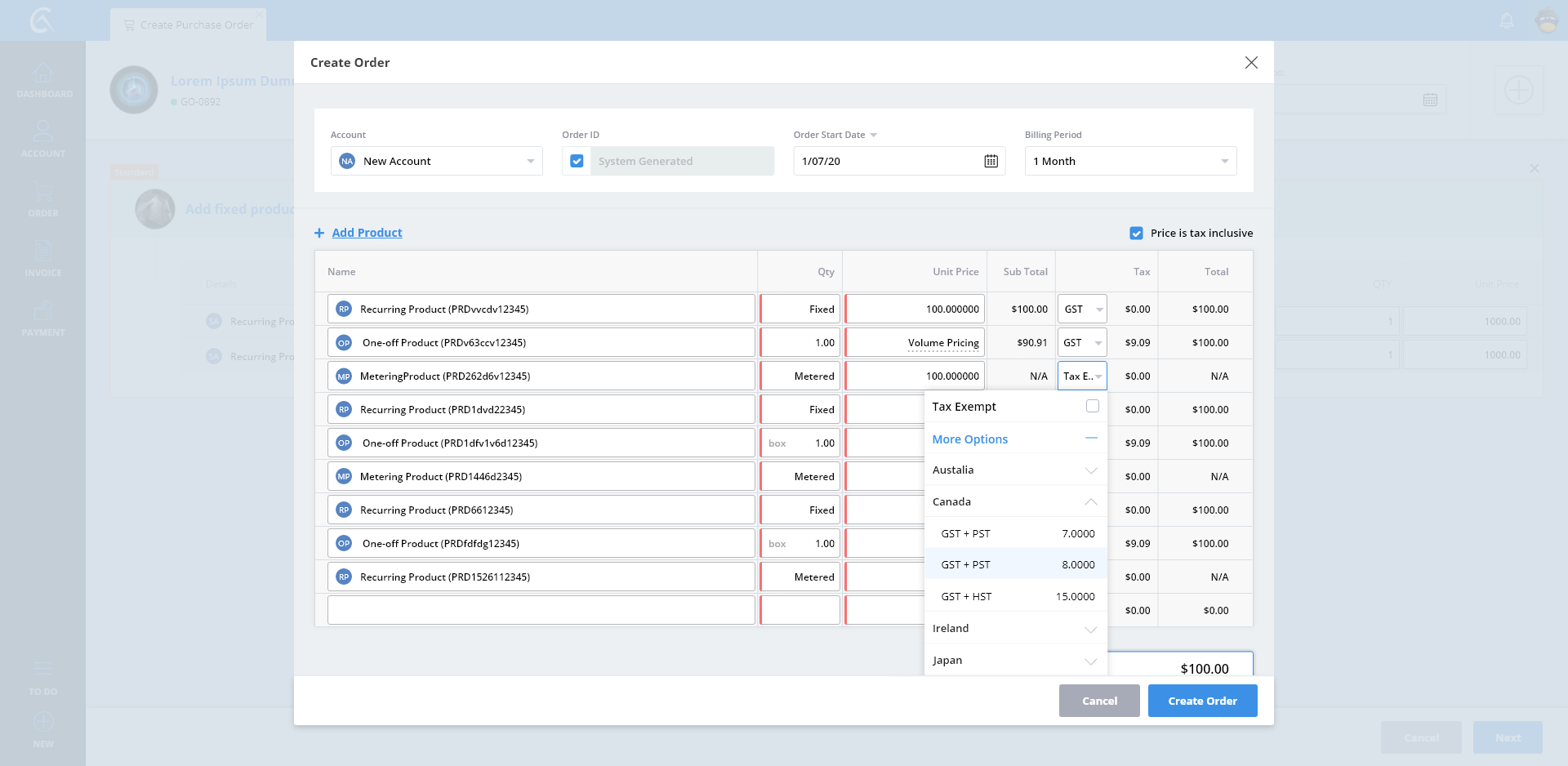The height and width of the screenshot is (766, 1568).
Task: Close the Create Order dialog
Action: point(1250,63)
